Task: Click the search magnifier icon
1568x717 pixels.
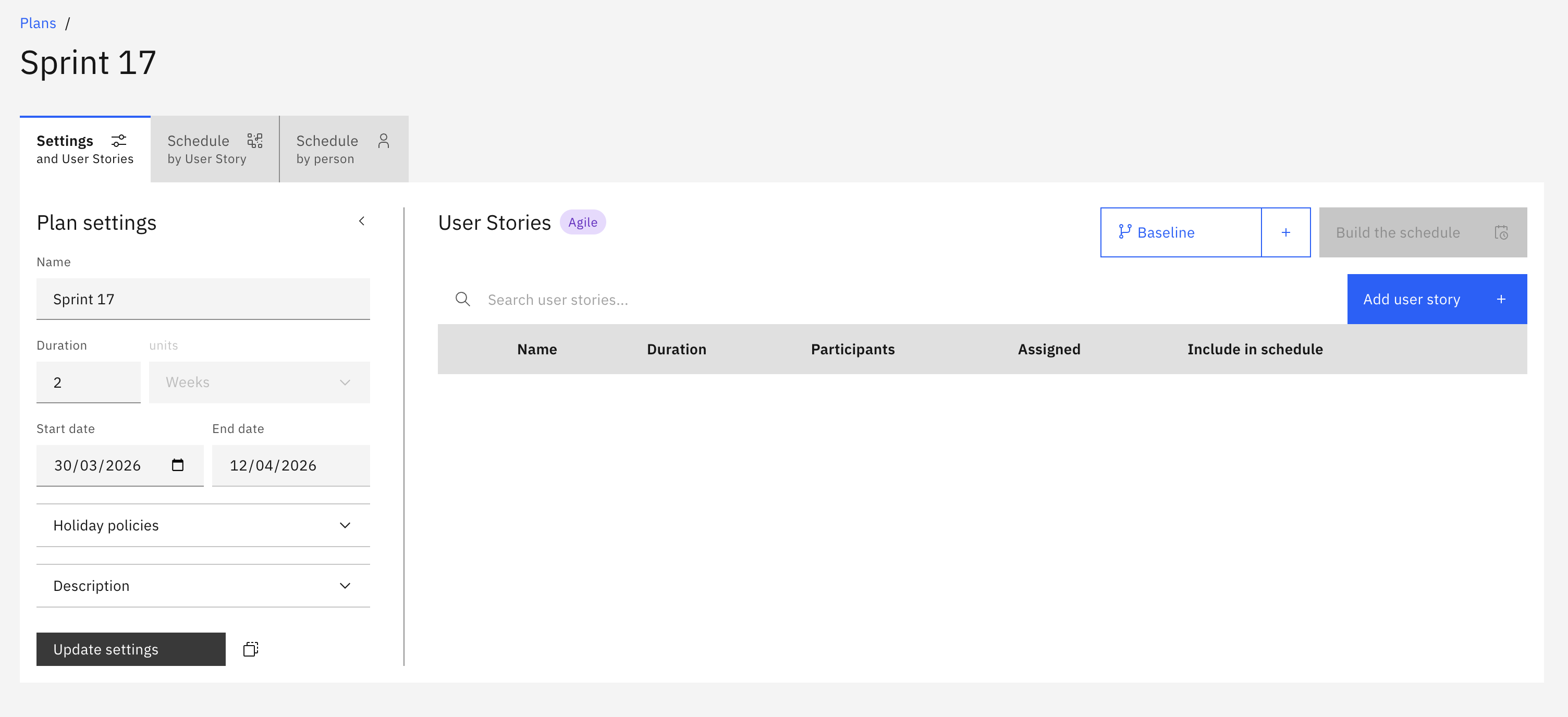Action: click(x=462, y=299)
